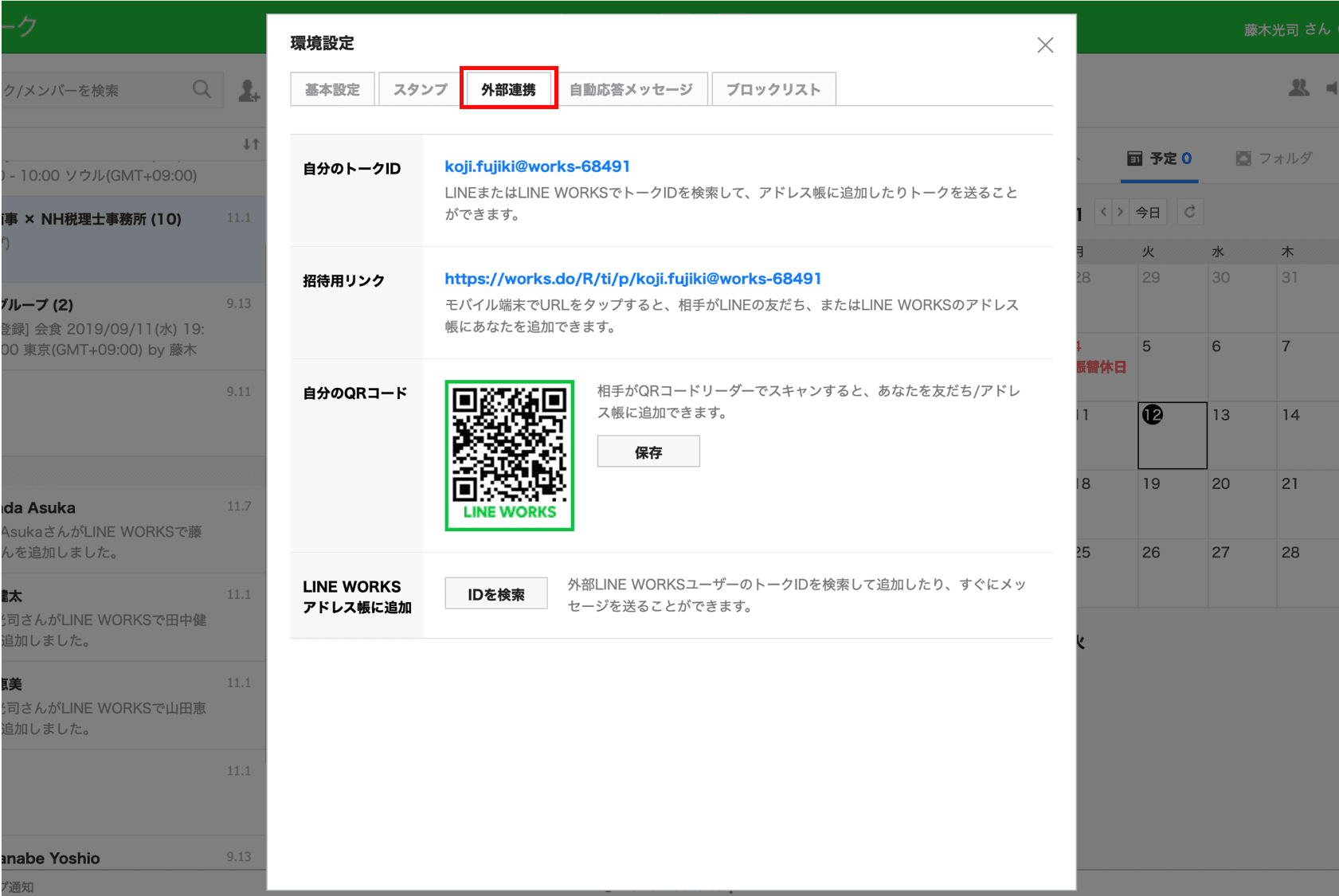Switch to the スタンプ tab
The width and height of the screenshot is (1339, 896).
[420, 89]
